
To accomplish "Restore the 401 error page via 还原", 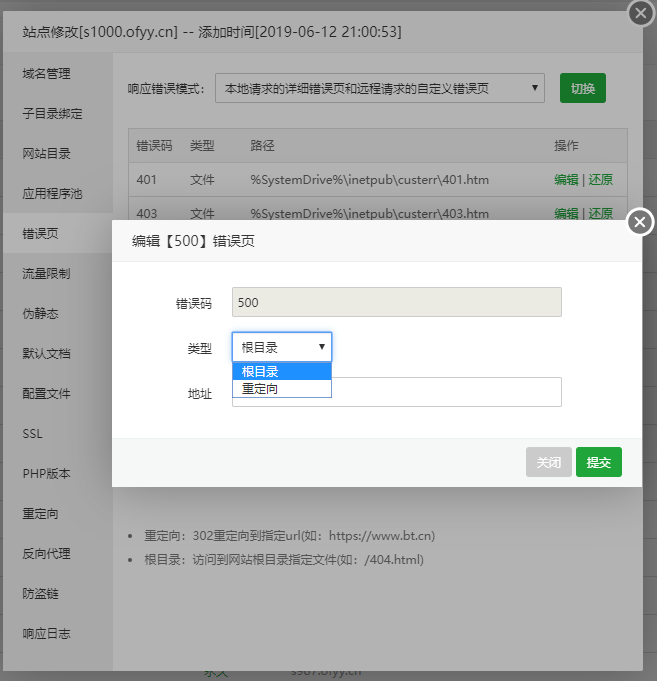I will (601, 179).
